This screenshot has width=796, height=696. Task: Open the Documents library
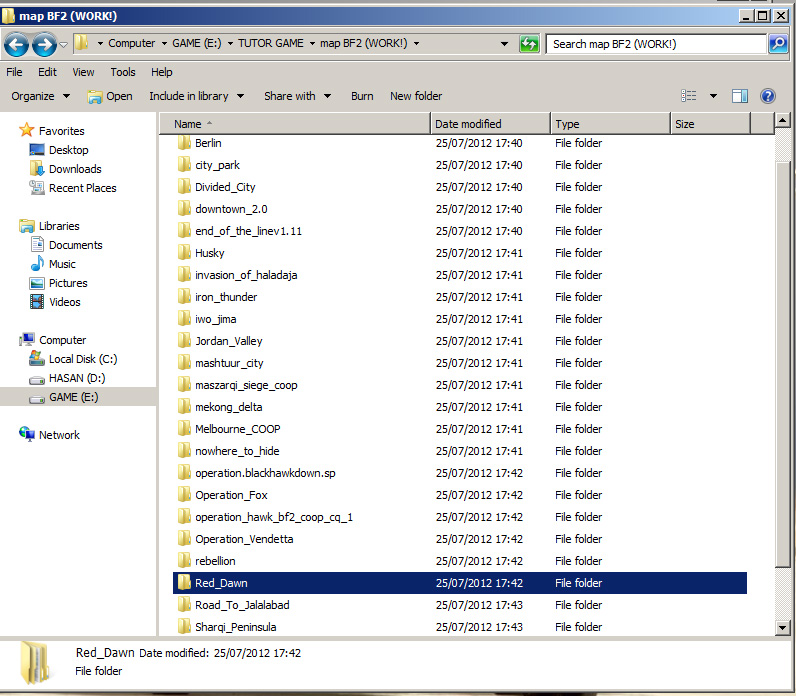(x=76, y=245)
